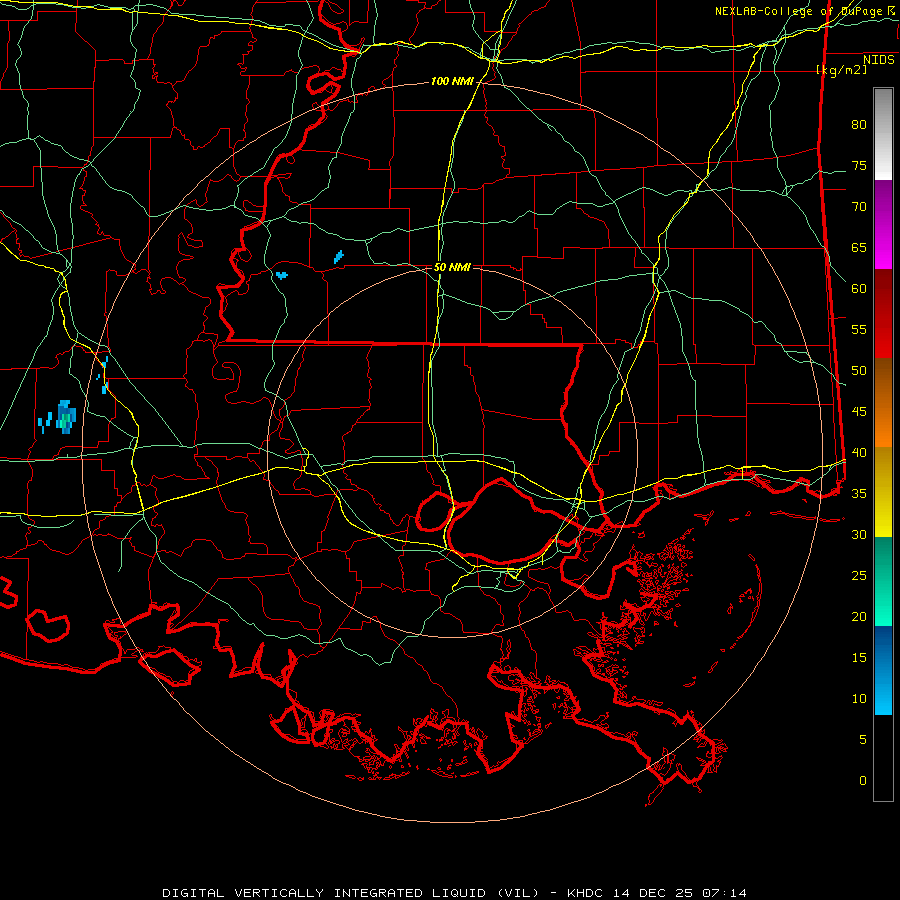The image size is (900, 900).
Task: Click the 100 NMI range ring label
Action: click(x=452, y=82)
